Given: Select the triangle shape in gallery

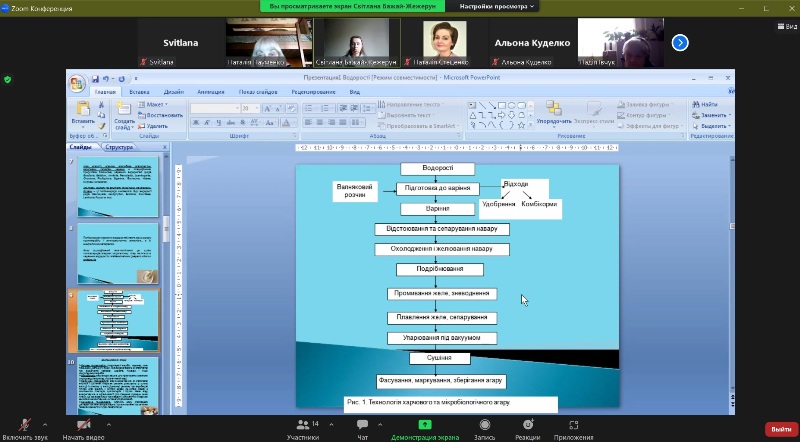Looking at the screenshot, I should point(472,115).
